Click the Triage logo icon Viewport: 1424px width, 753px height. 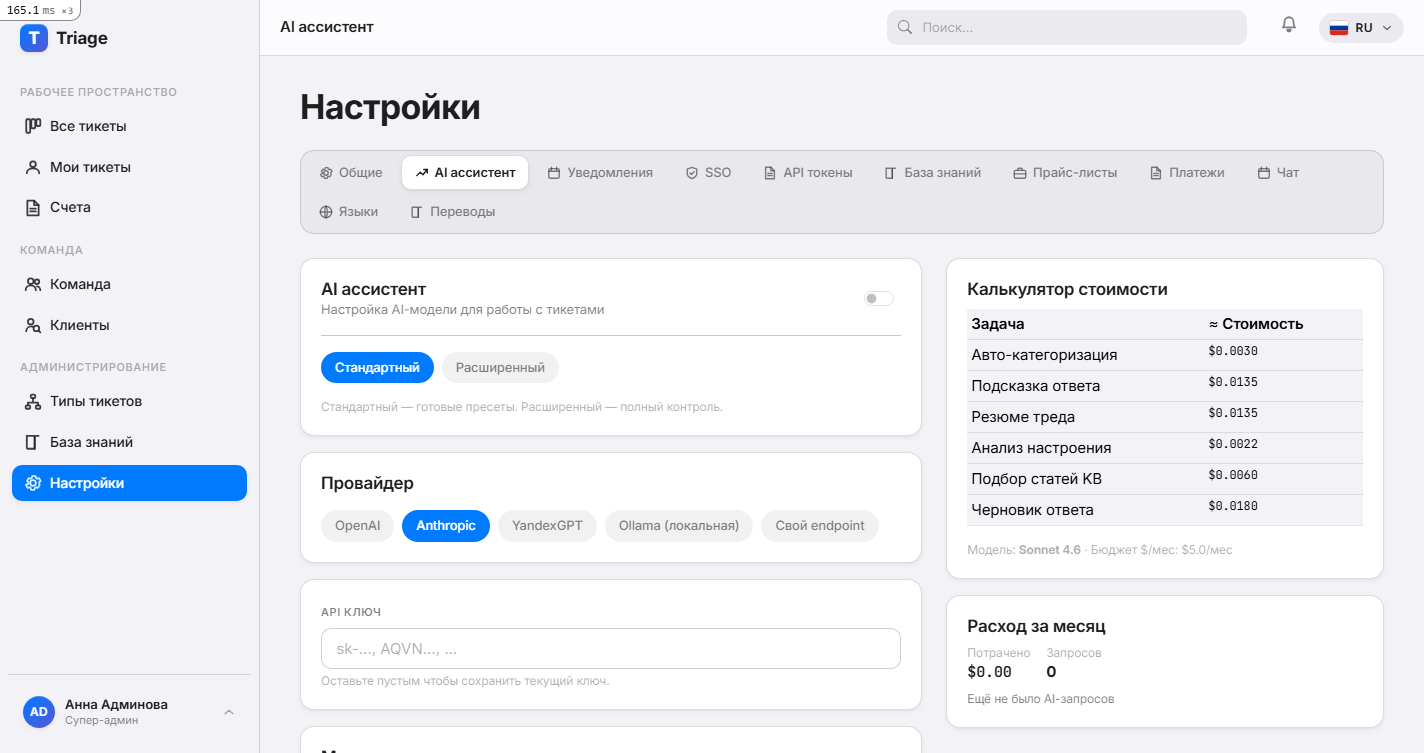tap(34, 38)
